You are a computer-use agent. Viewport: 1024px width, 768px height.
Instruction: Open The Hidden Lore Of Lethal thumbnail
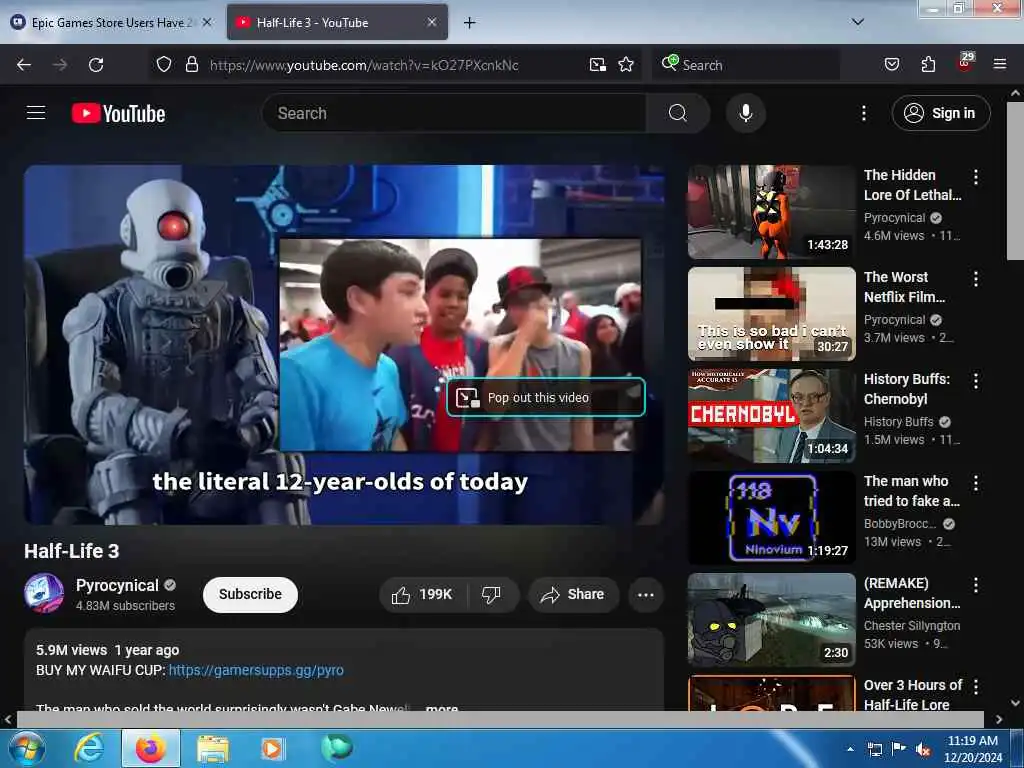tap(771, 212)
